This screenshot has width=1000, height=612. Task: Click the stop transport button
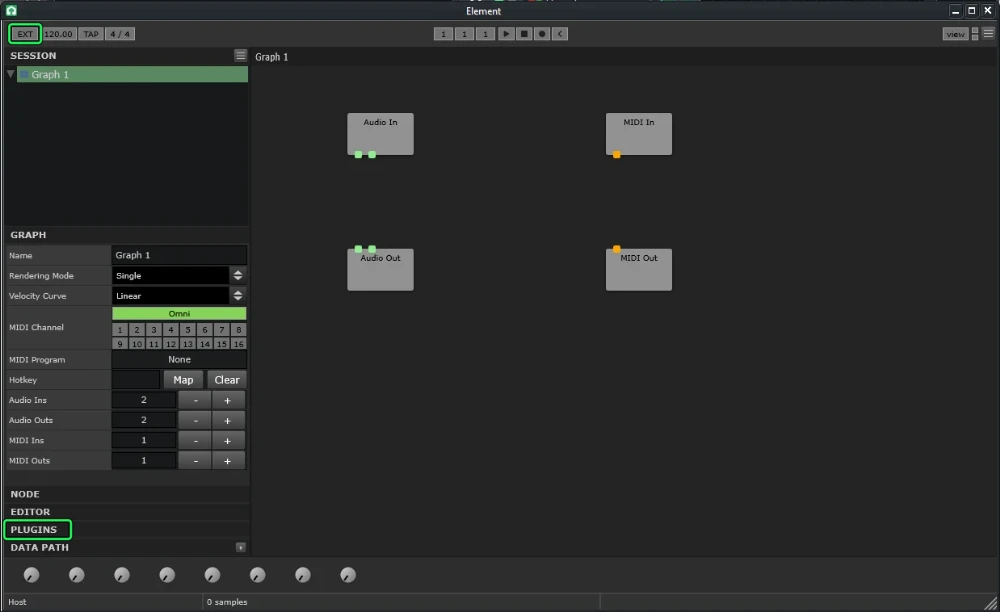click(524, 34)
